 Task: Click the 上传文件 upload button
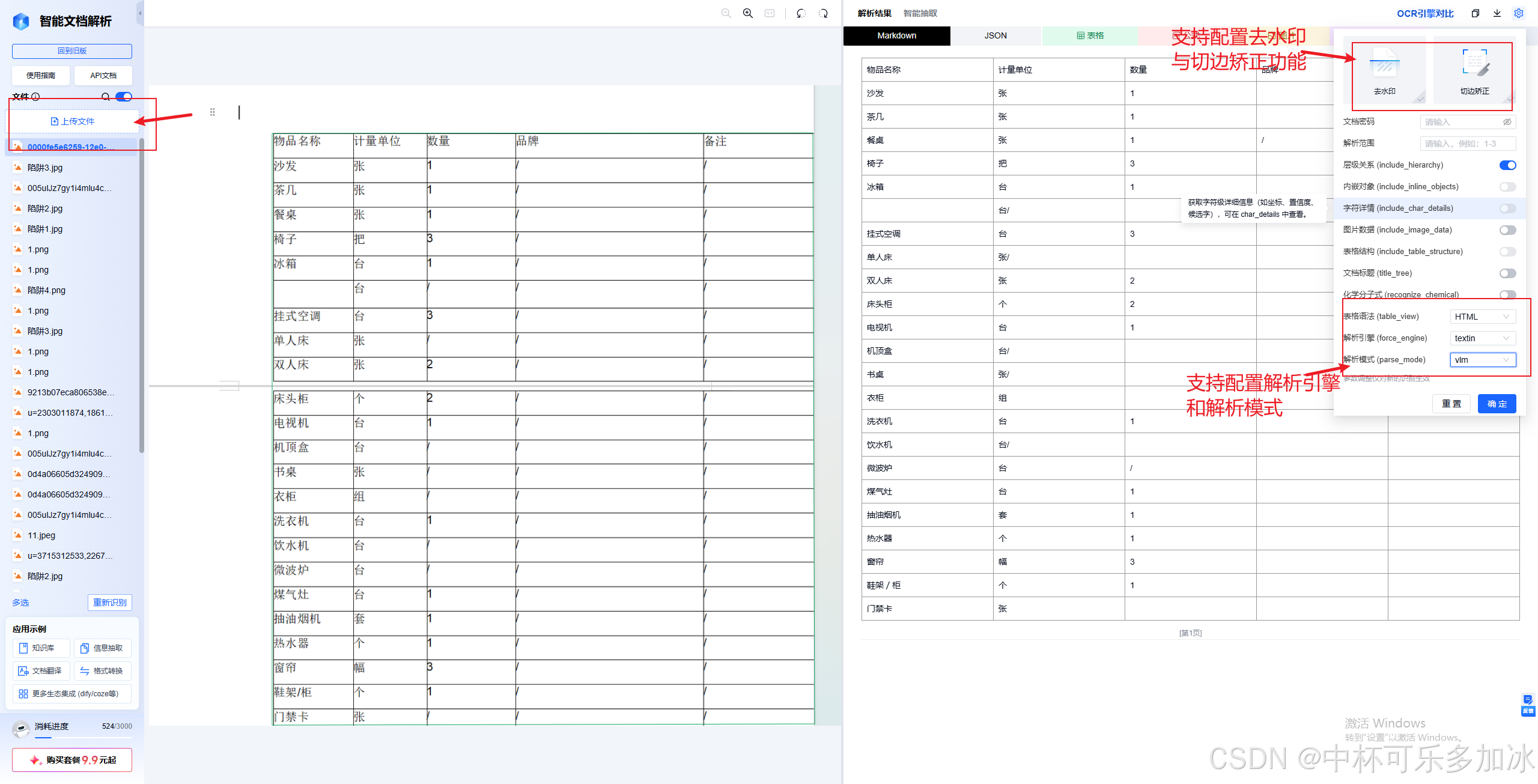[72, 121]
